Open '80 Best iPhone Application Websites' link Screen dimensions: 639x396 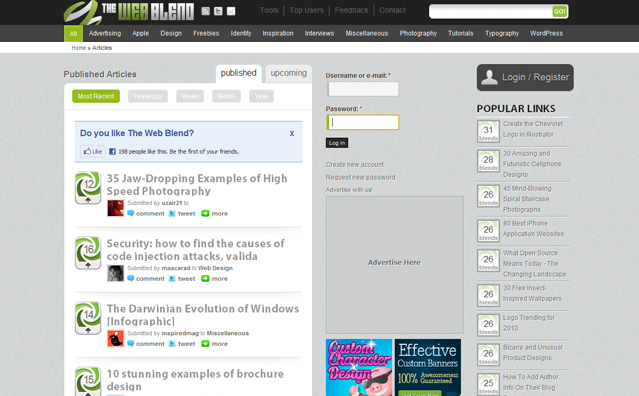point(533,229)
